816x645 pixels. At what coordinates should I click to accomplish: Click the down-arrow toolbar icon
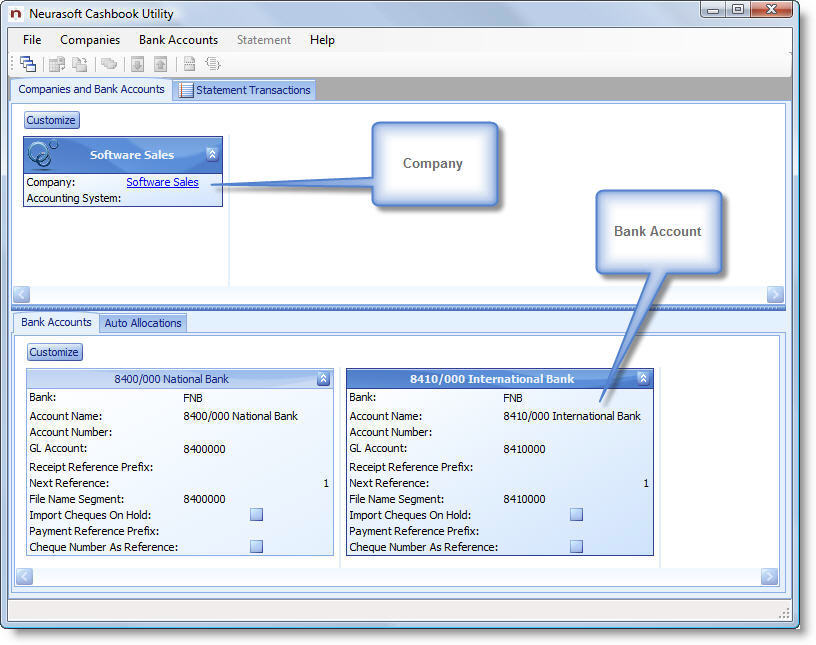pyautogui.click(x=137, y=64)
